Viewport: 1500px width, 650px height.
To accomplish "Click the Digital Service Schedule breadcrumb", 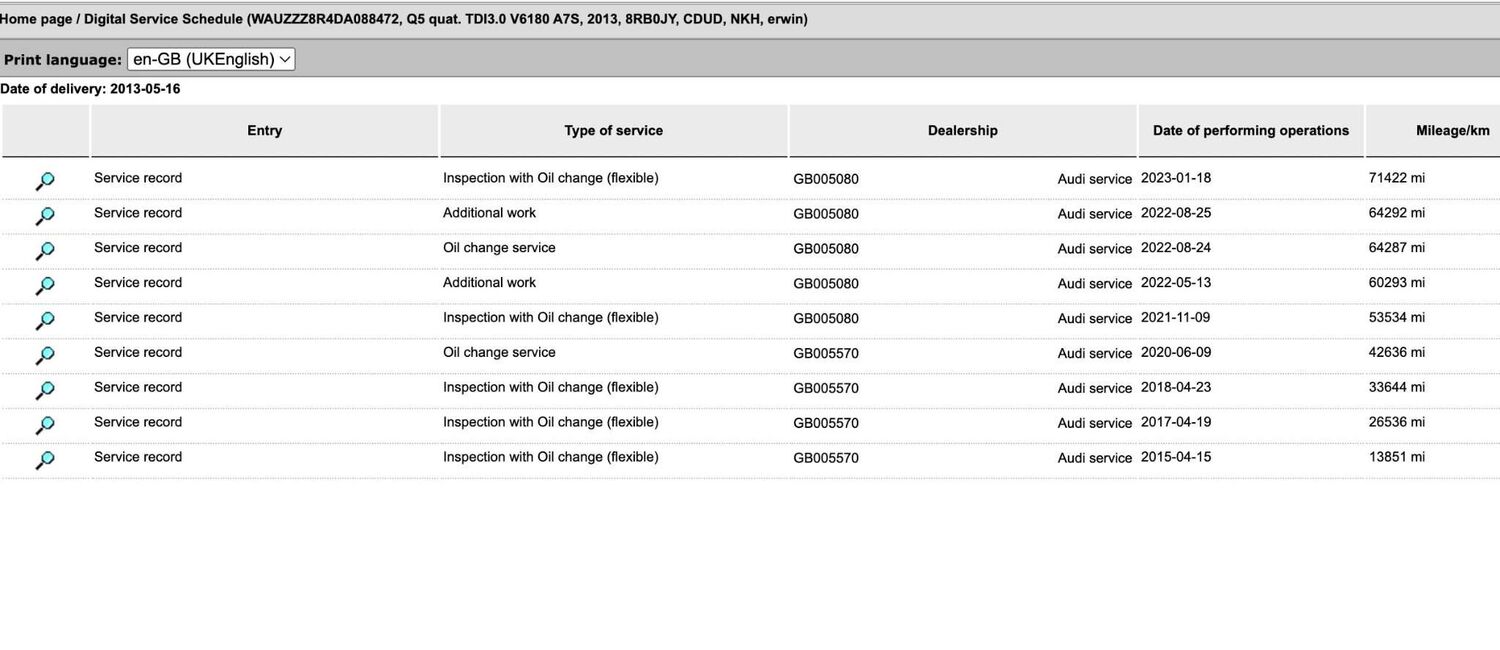I will pyautogui.click(x=163, y=19).
